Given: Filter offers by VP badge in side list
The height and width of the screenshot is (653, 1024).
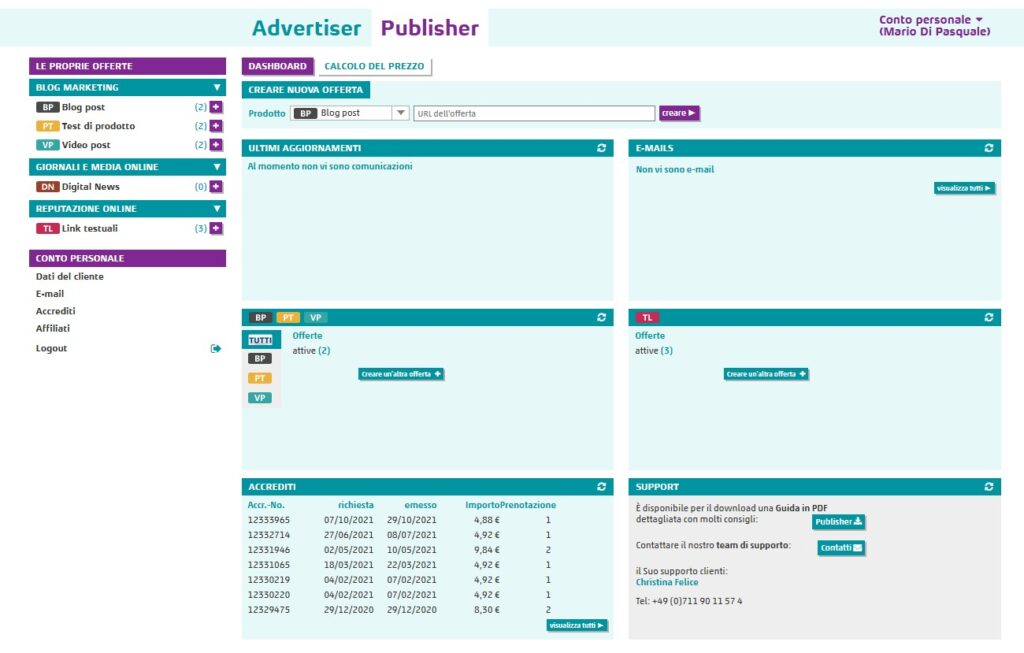Looking at the screenshot, I should click(260, 398).
